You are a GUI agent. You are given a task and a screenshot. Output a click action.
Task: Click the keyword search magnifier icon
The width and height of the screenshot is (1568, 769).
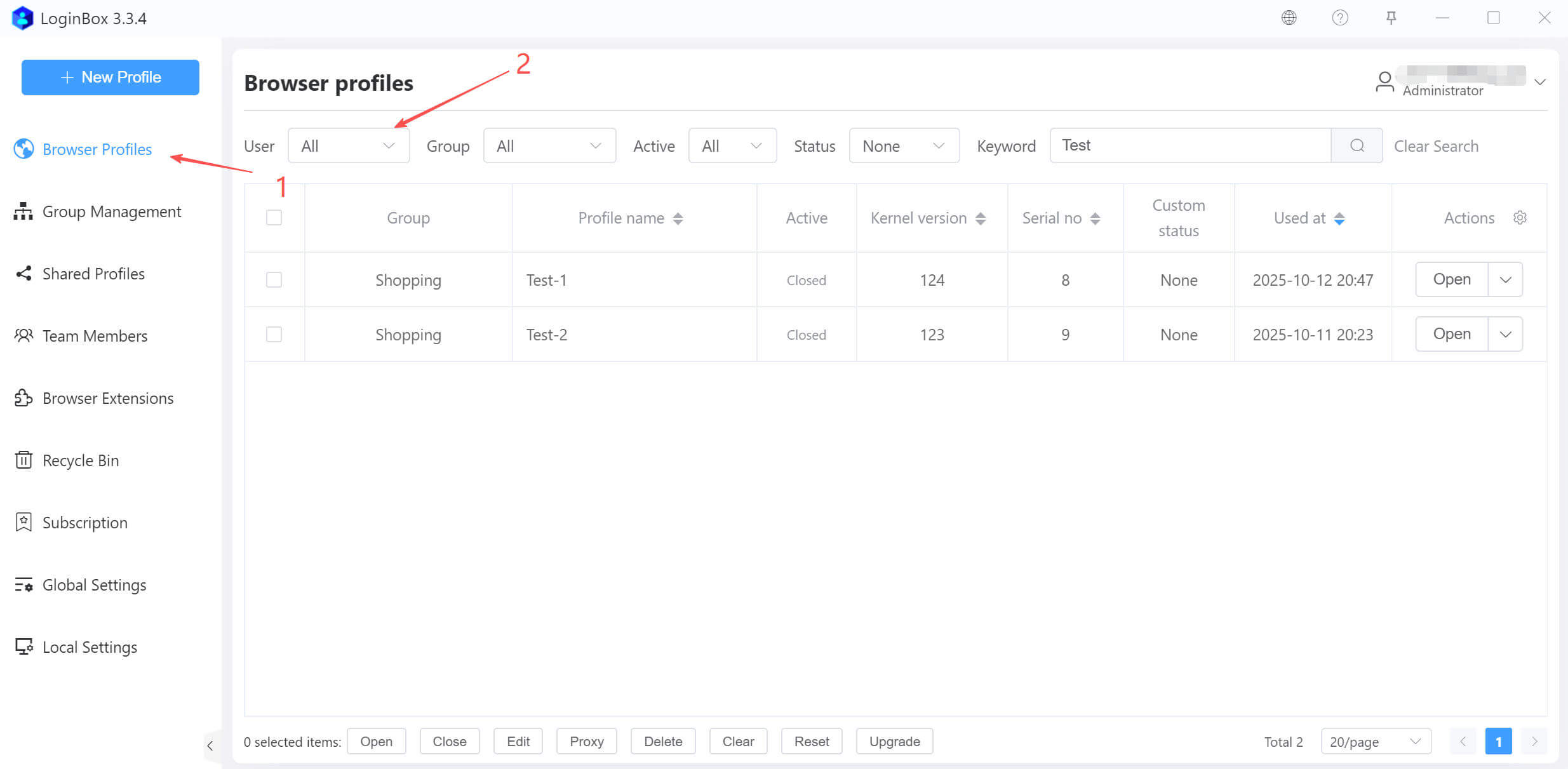point(1357,145)
